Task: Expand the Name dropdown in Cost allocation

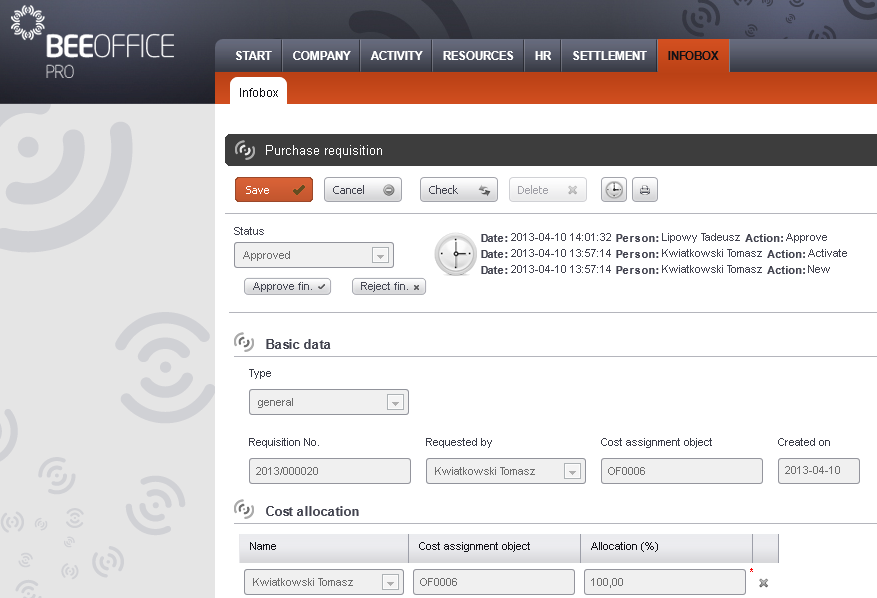Action: (389, 582)
